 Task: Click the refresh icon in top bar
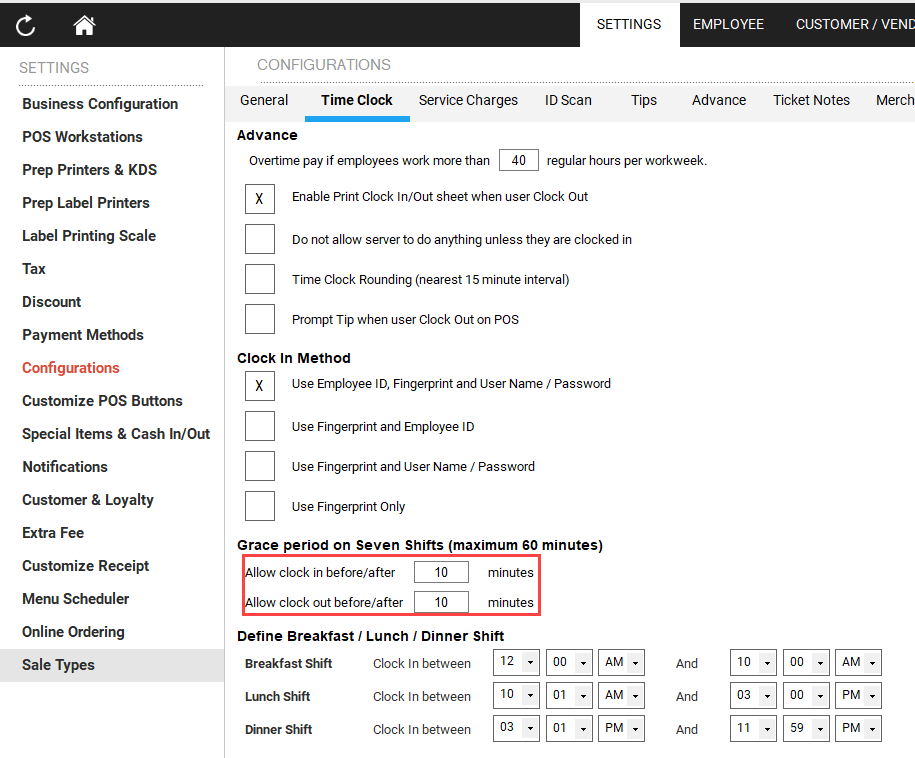point(26,26)
